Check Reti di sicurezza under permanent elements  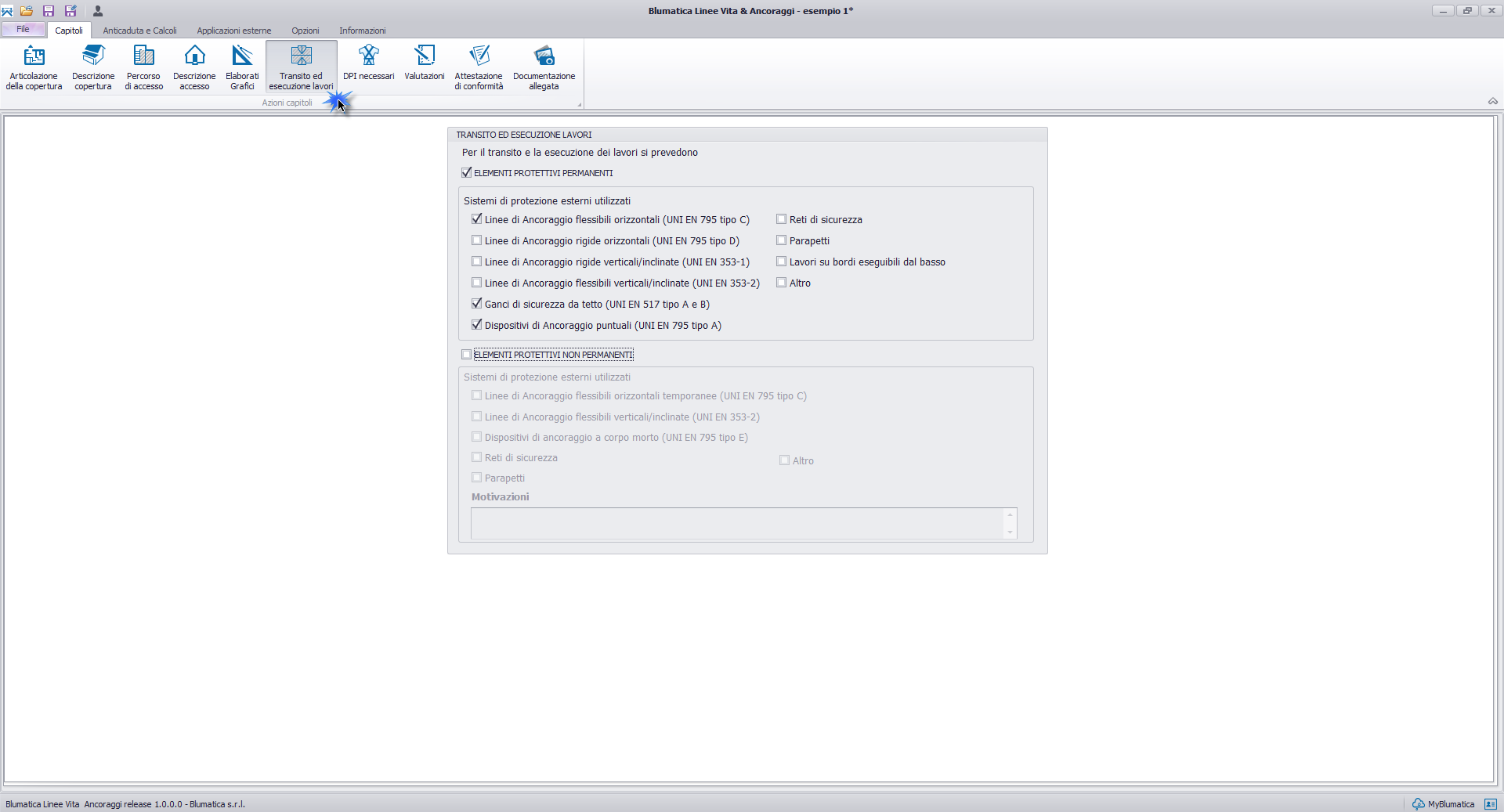click(x=782, y=219)
